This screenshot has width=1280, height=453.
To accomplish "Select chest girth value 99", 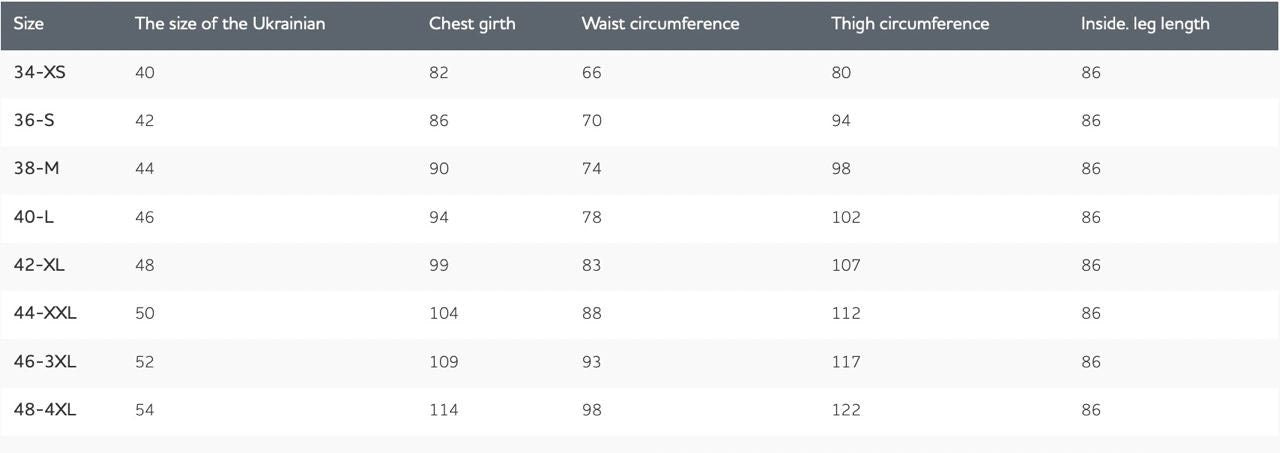I will (x=439, y=265).
